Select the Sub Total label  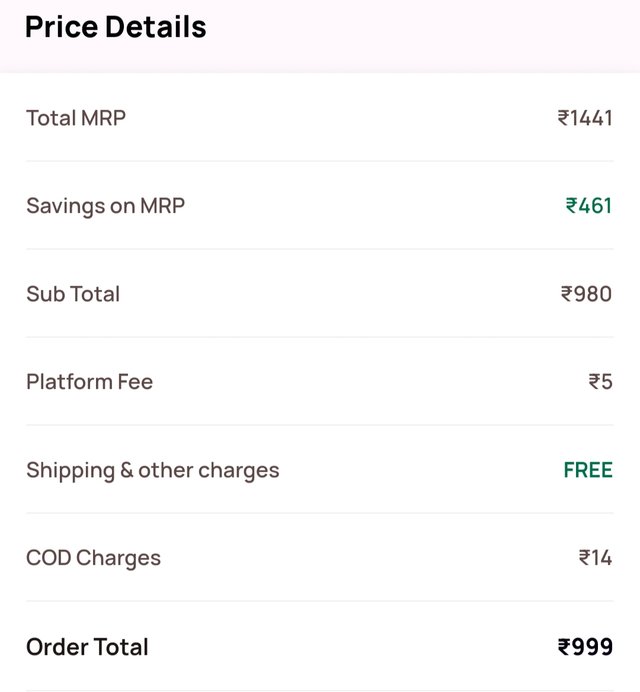(73, 294)
